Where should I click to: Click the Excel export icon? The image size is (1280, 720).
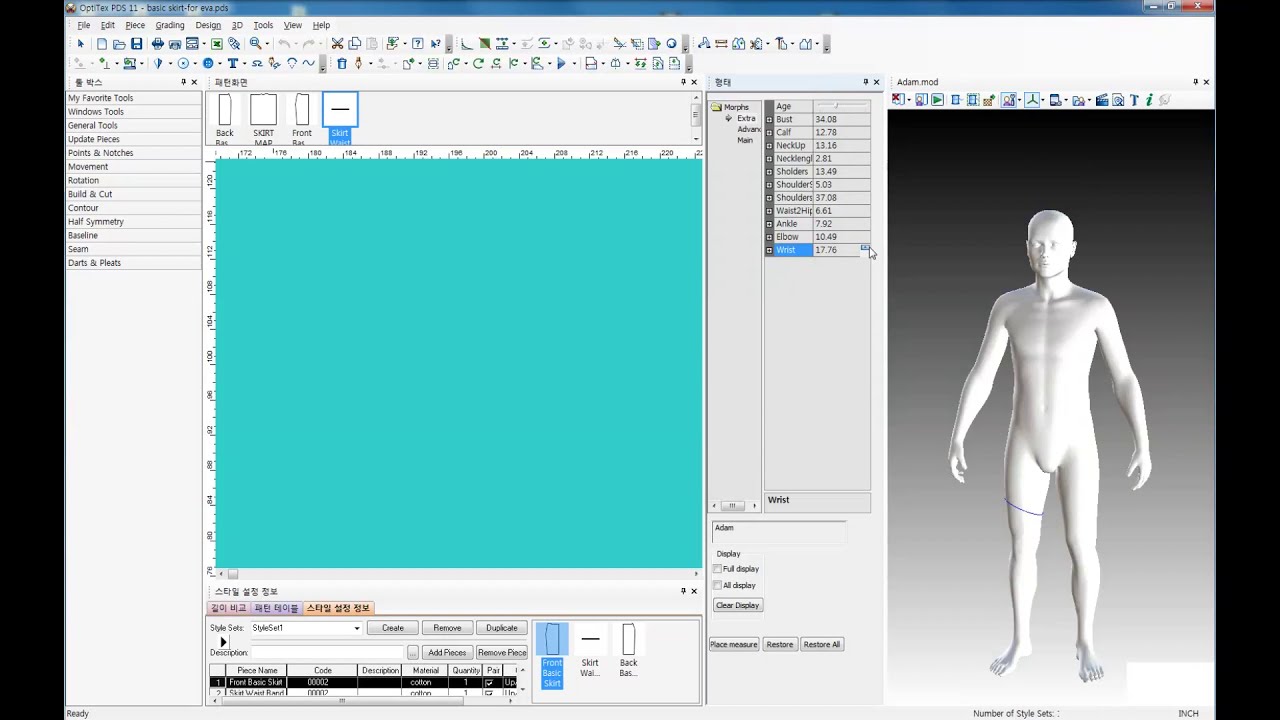tap(216, 44)
